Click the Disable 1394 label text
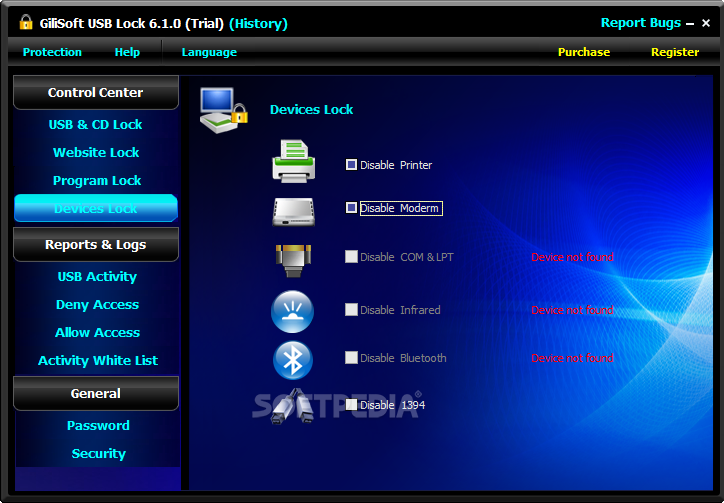This screenshot has height=503, width=724. point(392,405)
